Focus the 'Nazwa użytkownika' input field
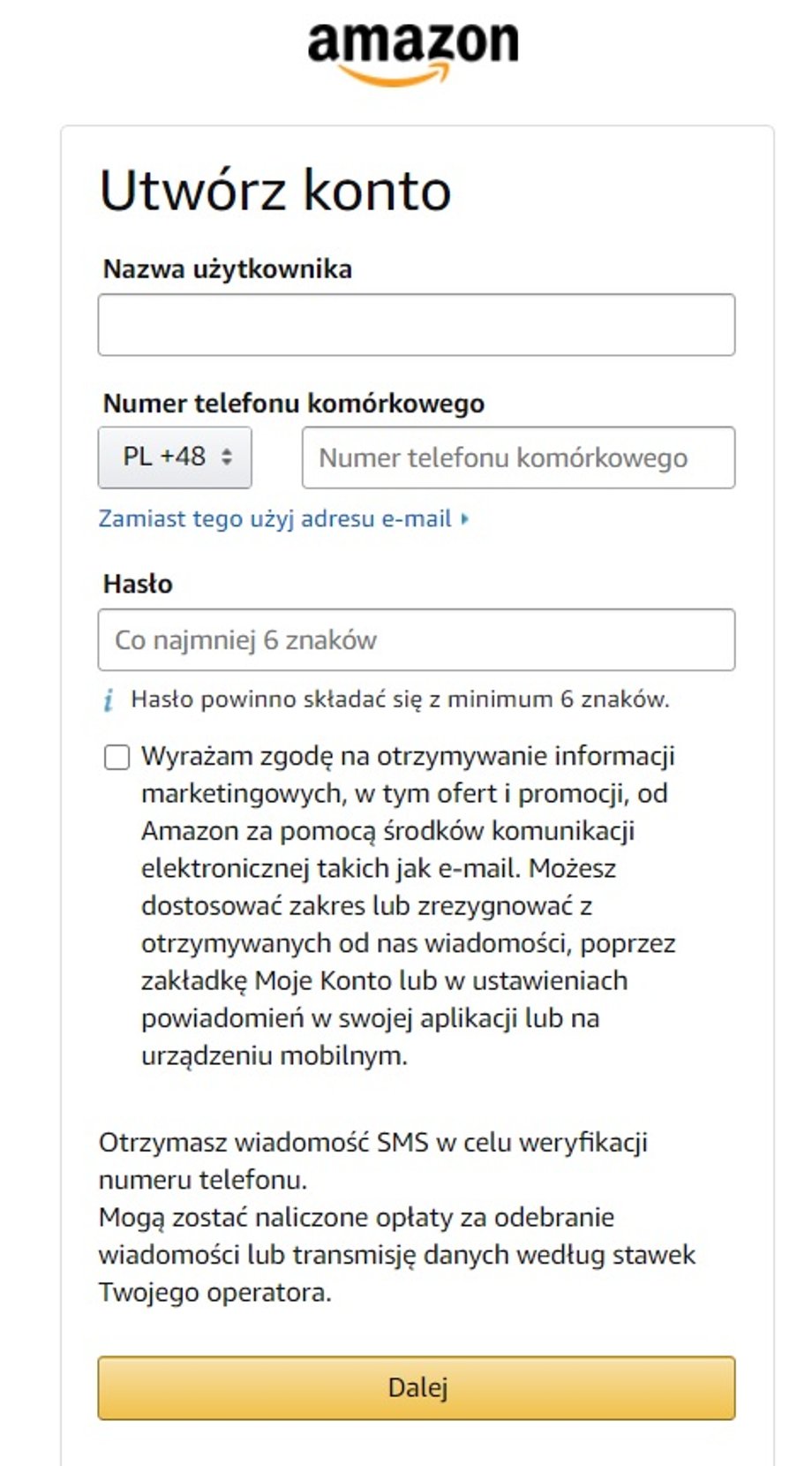The image size is (812, 1466). coord(415,324)
